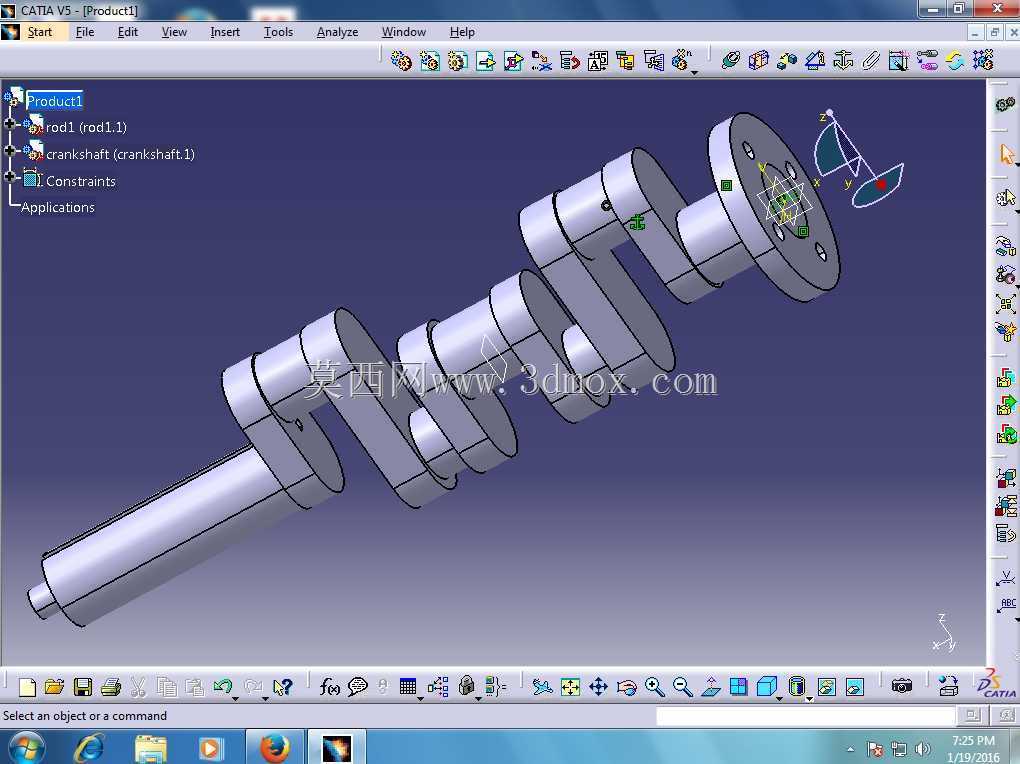Apply a Coincidence Constraint
The width and height of the screenshot is (1020, 764).
coord(731,61)
